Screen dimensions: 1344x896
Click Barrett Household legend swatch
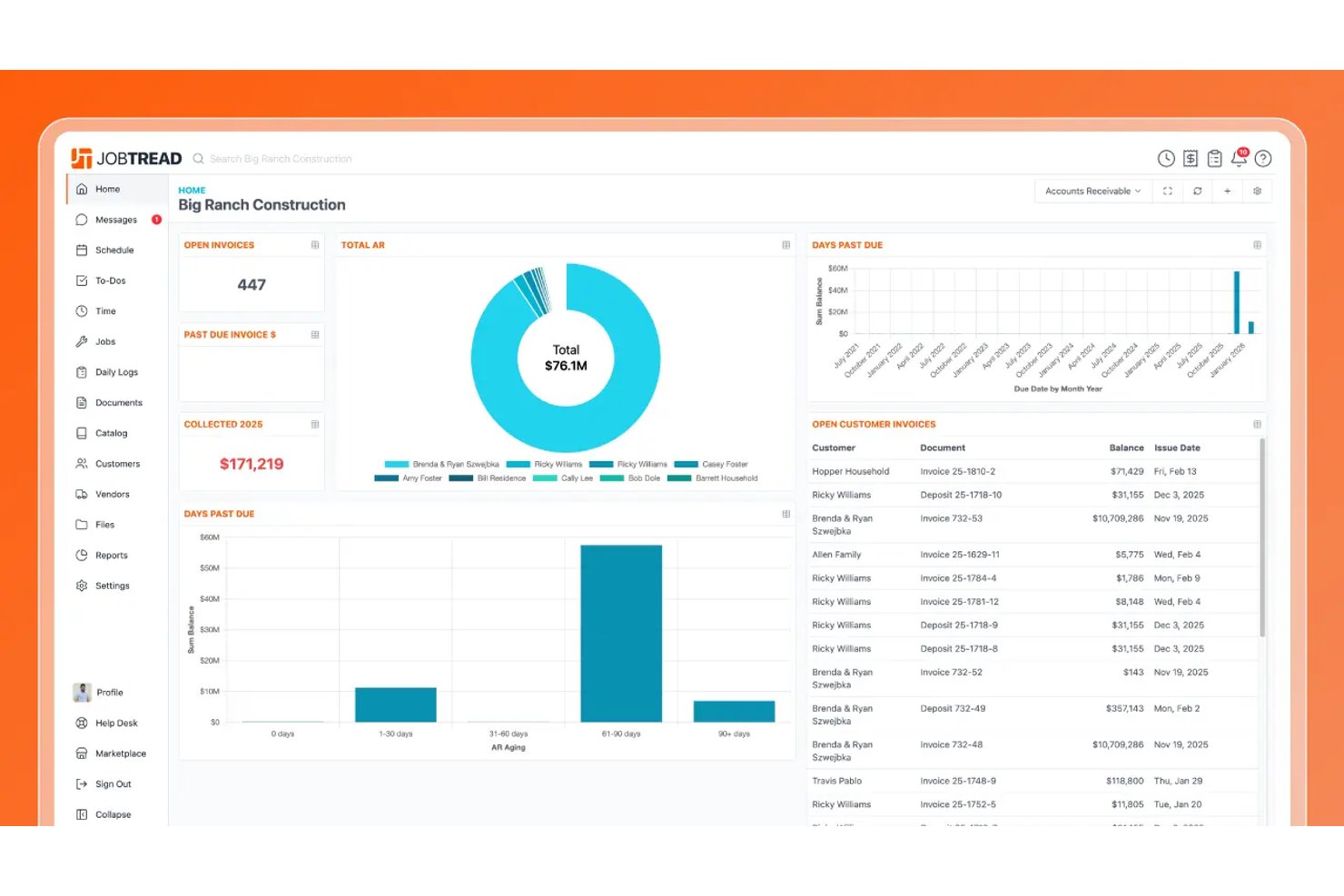pyautogui.click(x=679, y=478)
